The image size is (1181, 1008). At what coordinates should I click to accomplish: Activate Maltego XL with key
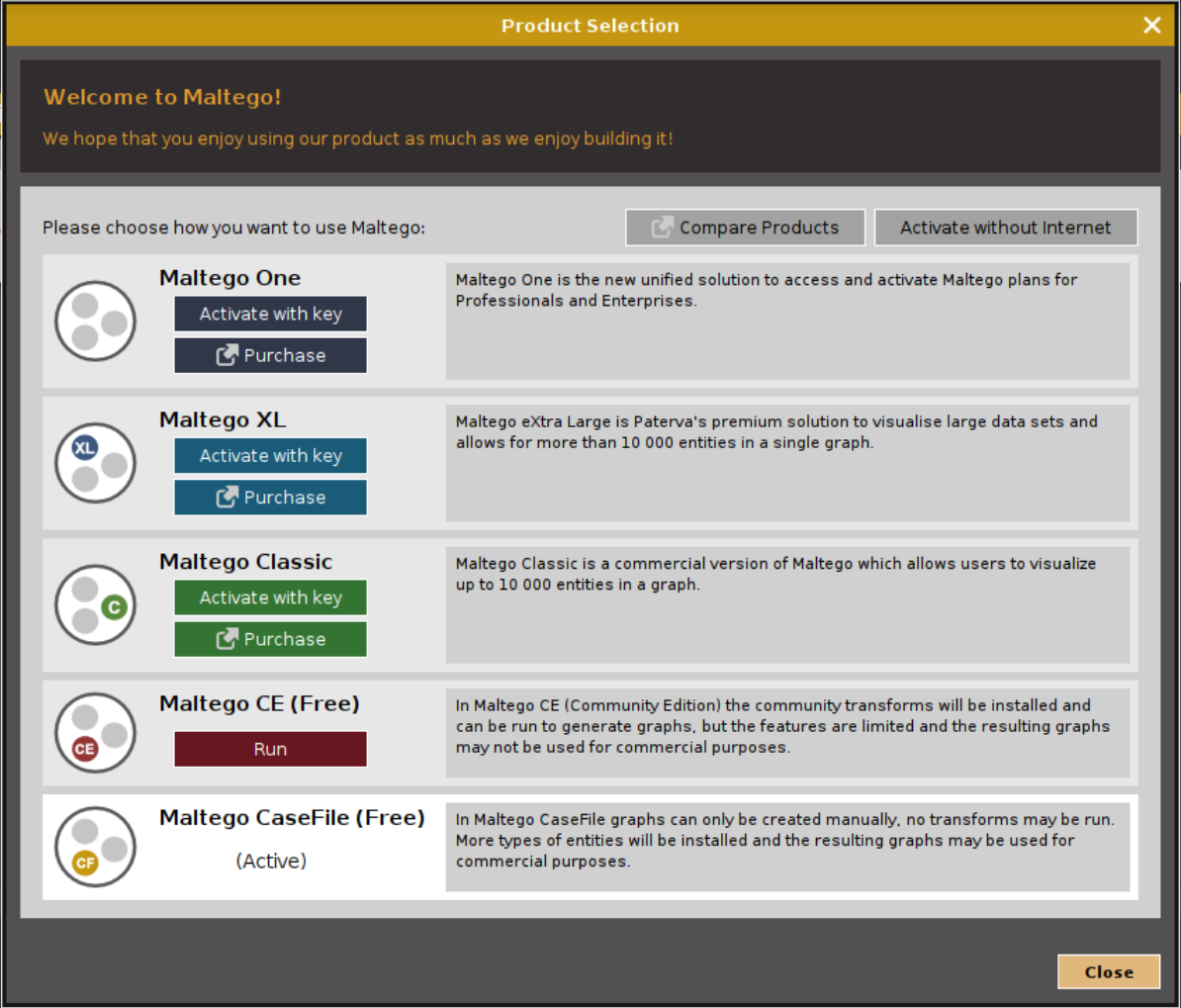click(270, 456)
